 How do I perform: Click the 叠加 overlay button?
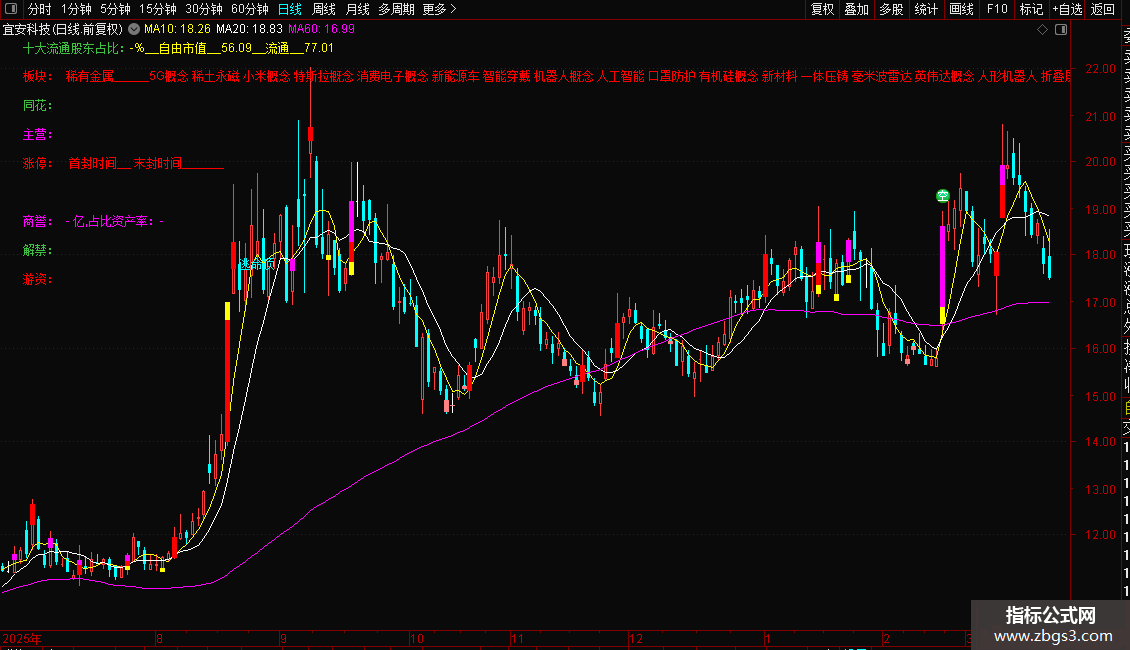click(856, 9)
